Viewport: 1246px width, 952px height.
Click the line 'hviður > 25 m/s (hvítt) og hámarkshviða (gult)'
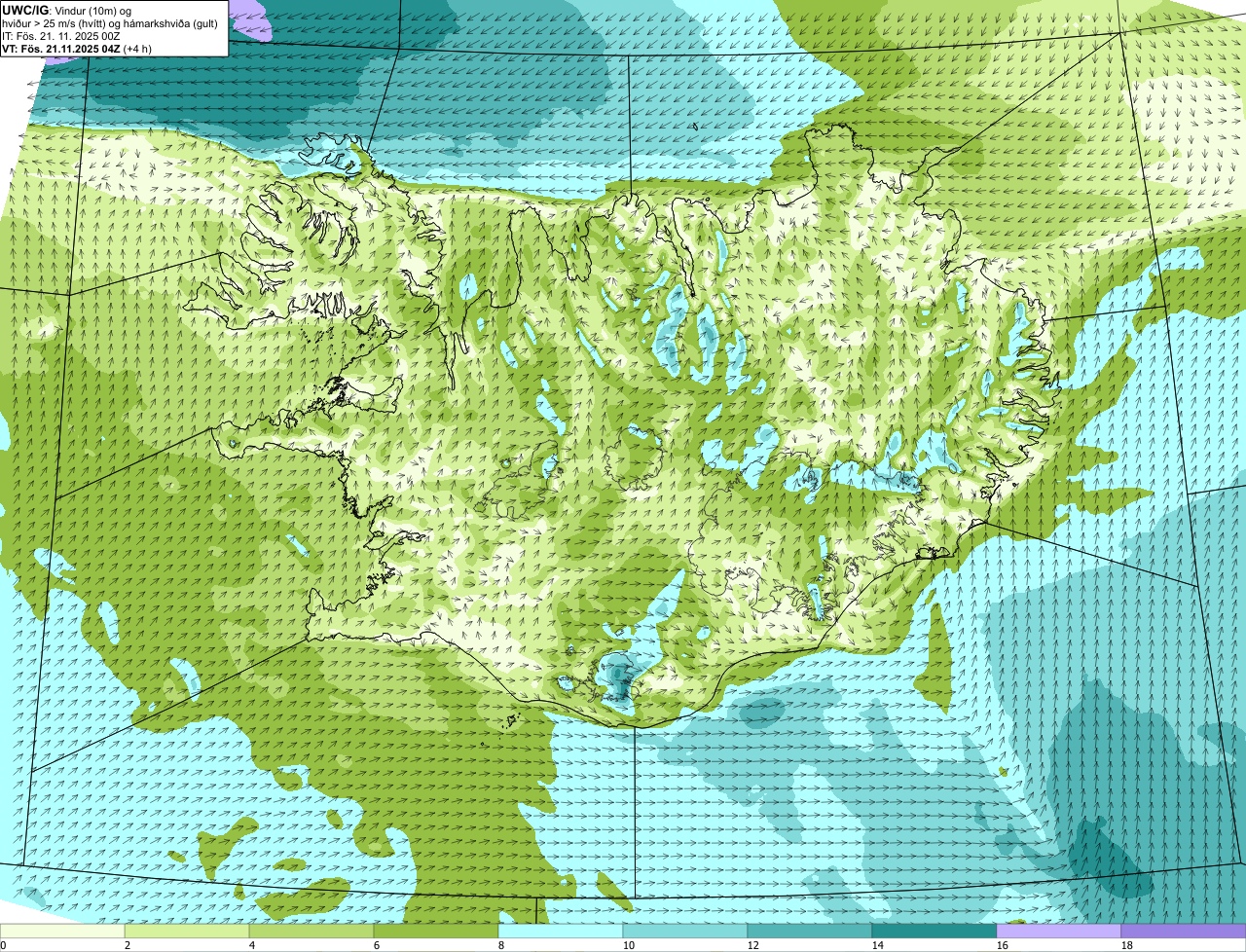pos(110,23)
